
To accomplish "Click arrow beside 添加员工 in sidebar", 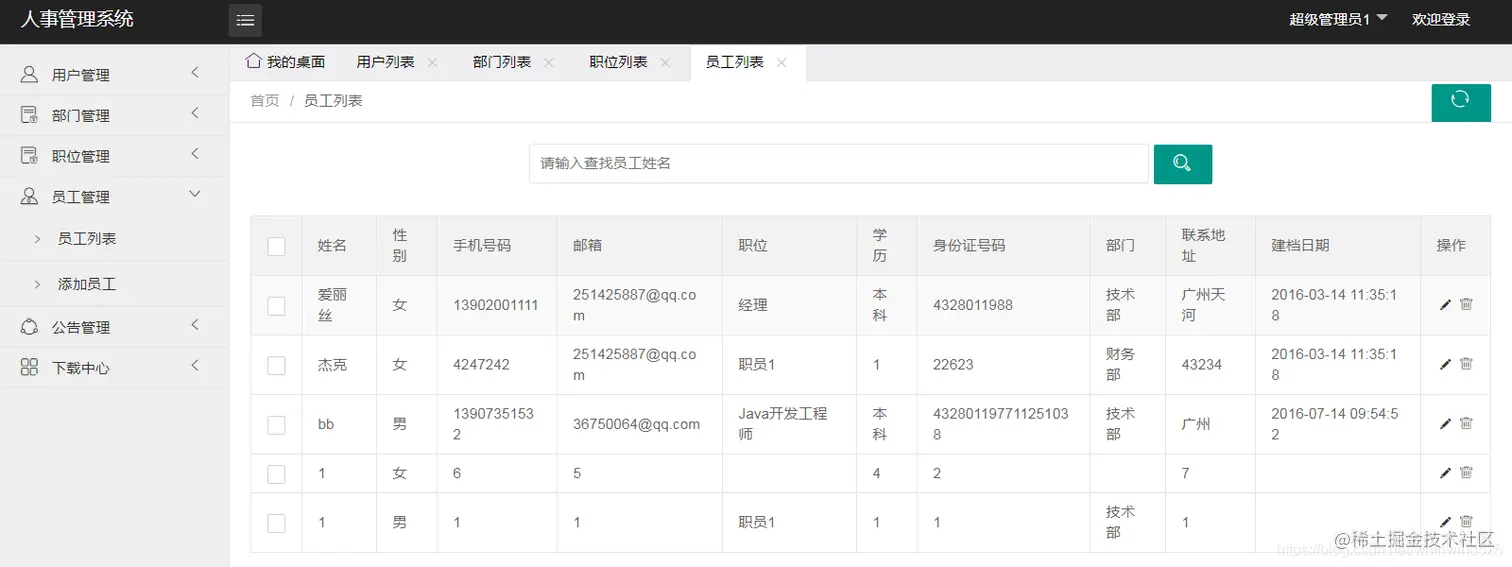I will pos(37,284).
